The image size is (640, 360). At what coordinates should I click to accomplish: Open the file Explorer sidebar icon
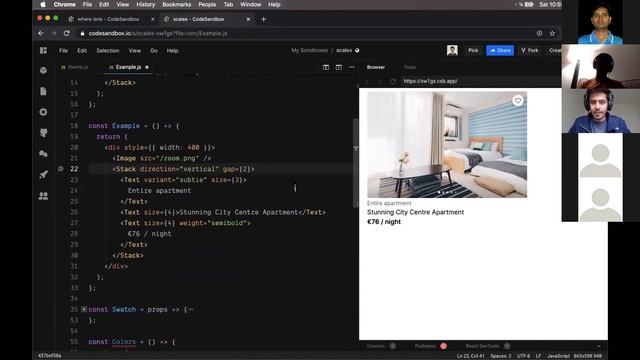[43, 91]
